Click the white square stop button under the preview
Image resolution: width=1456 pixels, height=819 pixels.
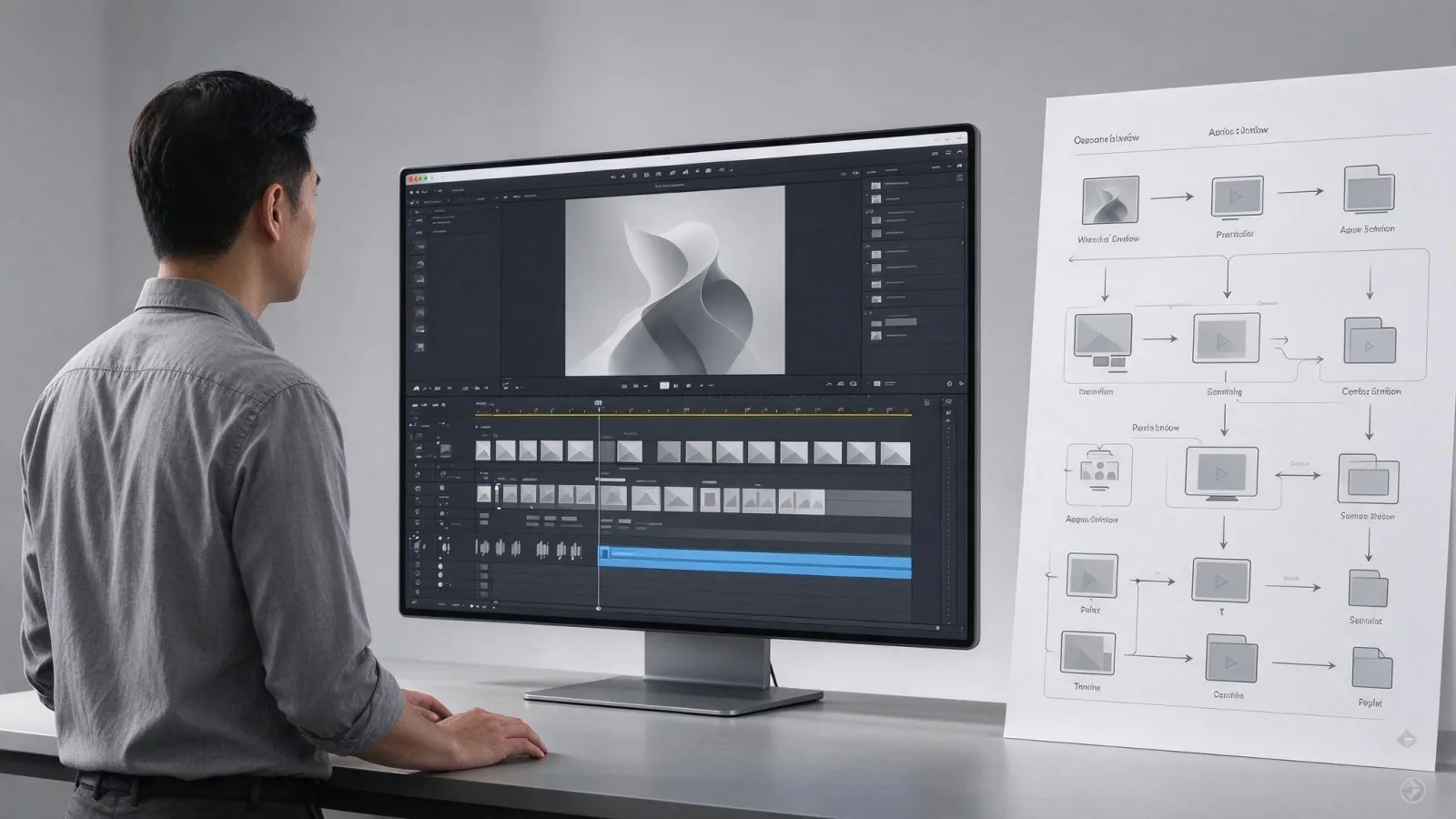(x=664, y=385)
